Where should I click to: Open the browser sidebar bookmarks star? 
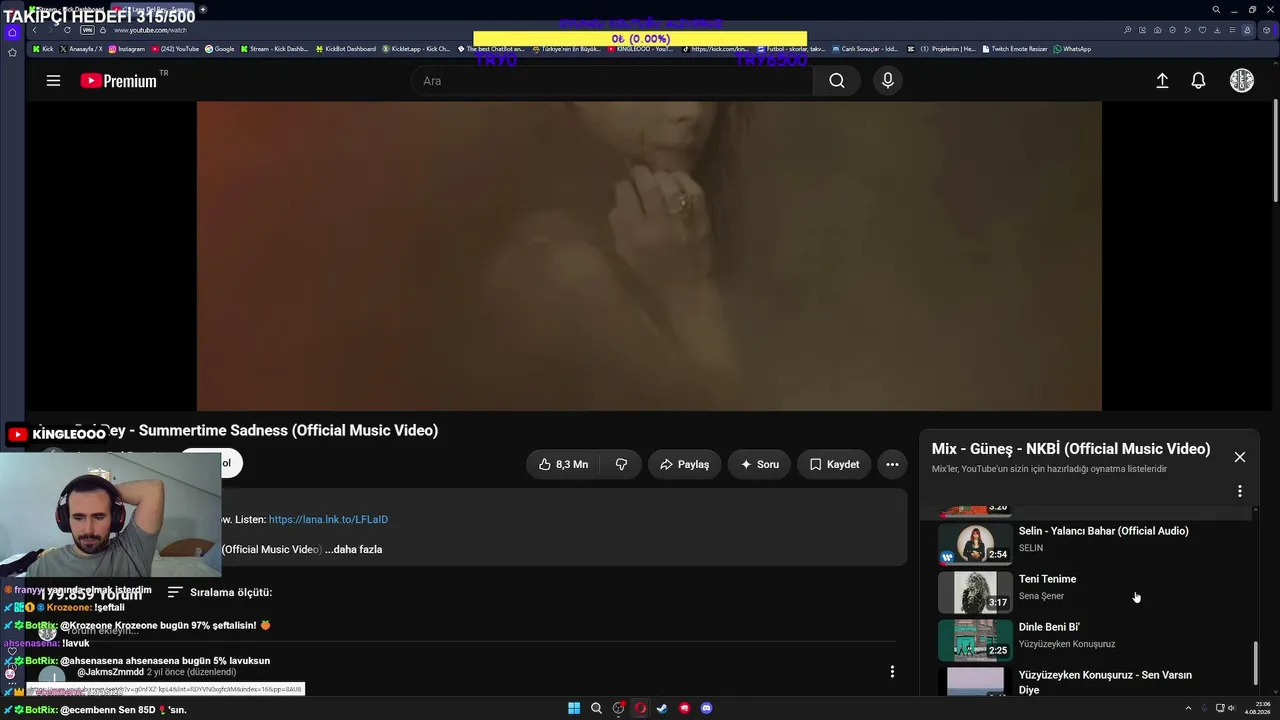tap(12, 52)
